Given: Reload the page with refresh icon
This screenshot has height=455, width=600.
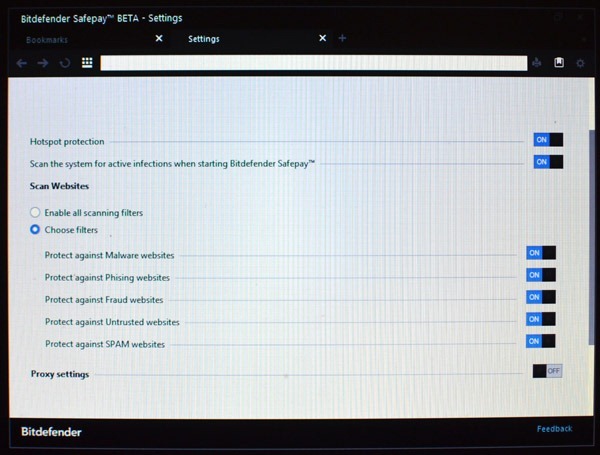Looking at the screenshot, I should [65, 63].
